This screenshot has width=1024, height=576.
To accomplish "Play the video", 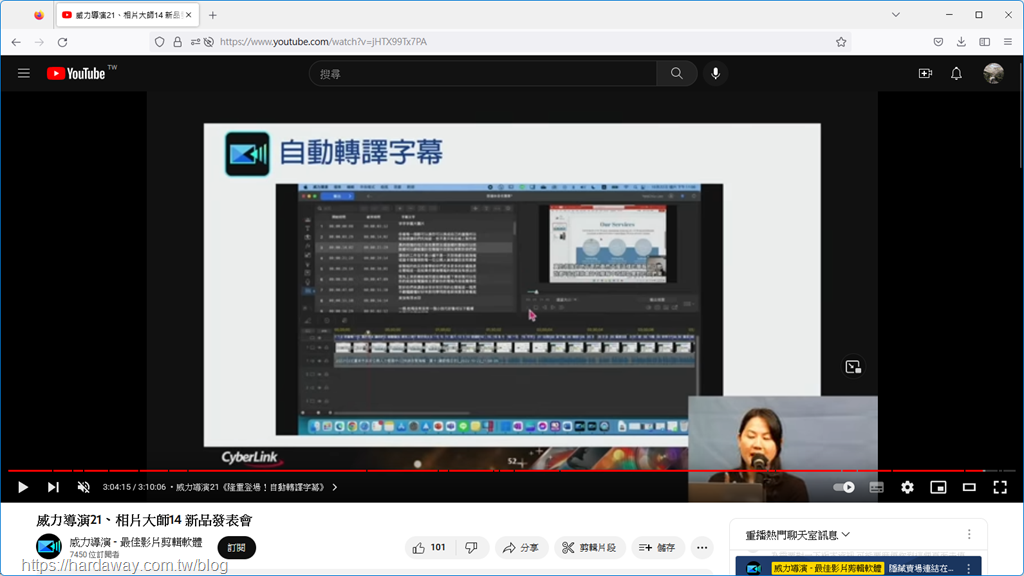I will (x=23, y=487).
